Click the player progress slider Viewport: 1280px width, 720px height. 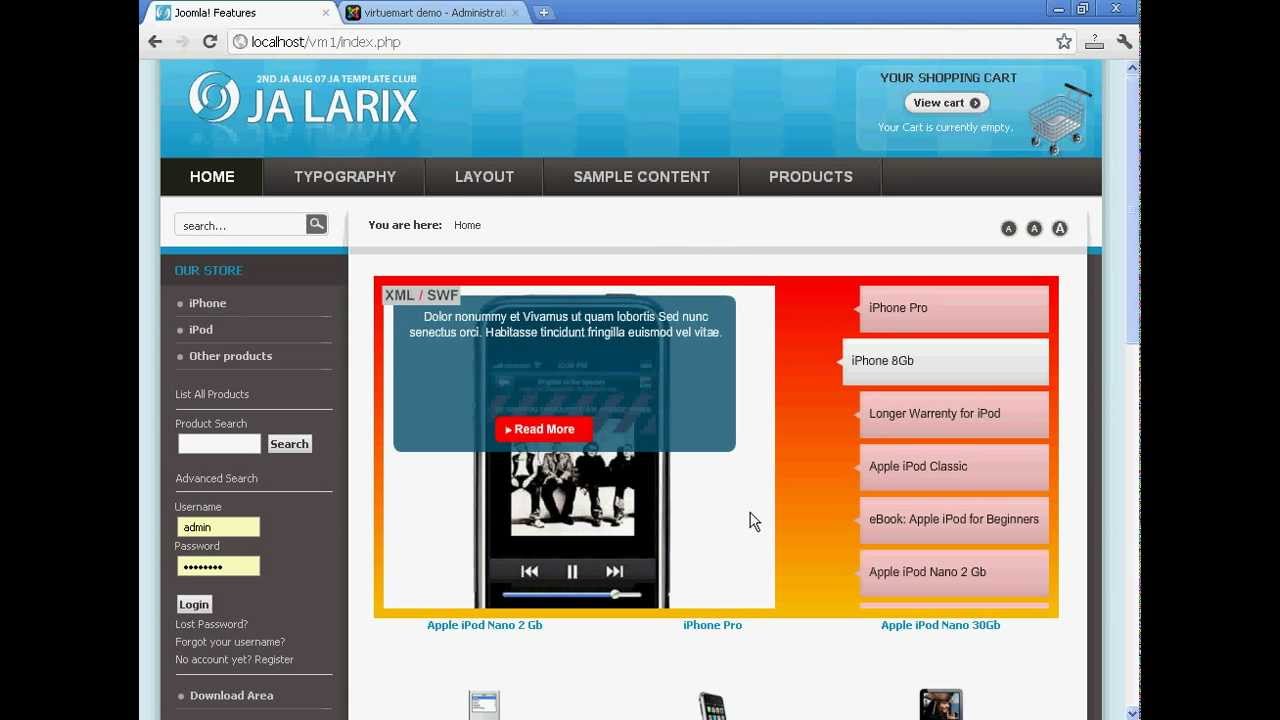[x=573, y=595]
